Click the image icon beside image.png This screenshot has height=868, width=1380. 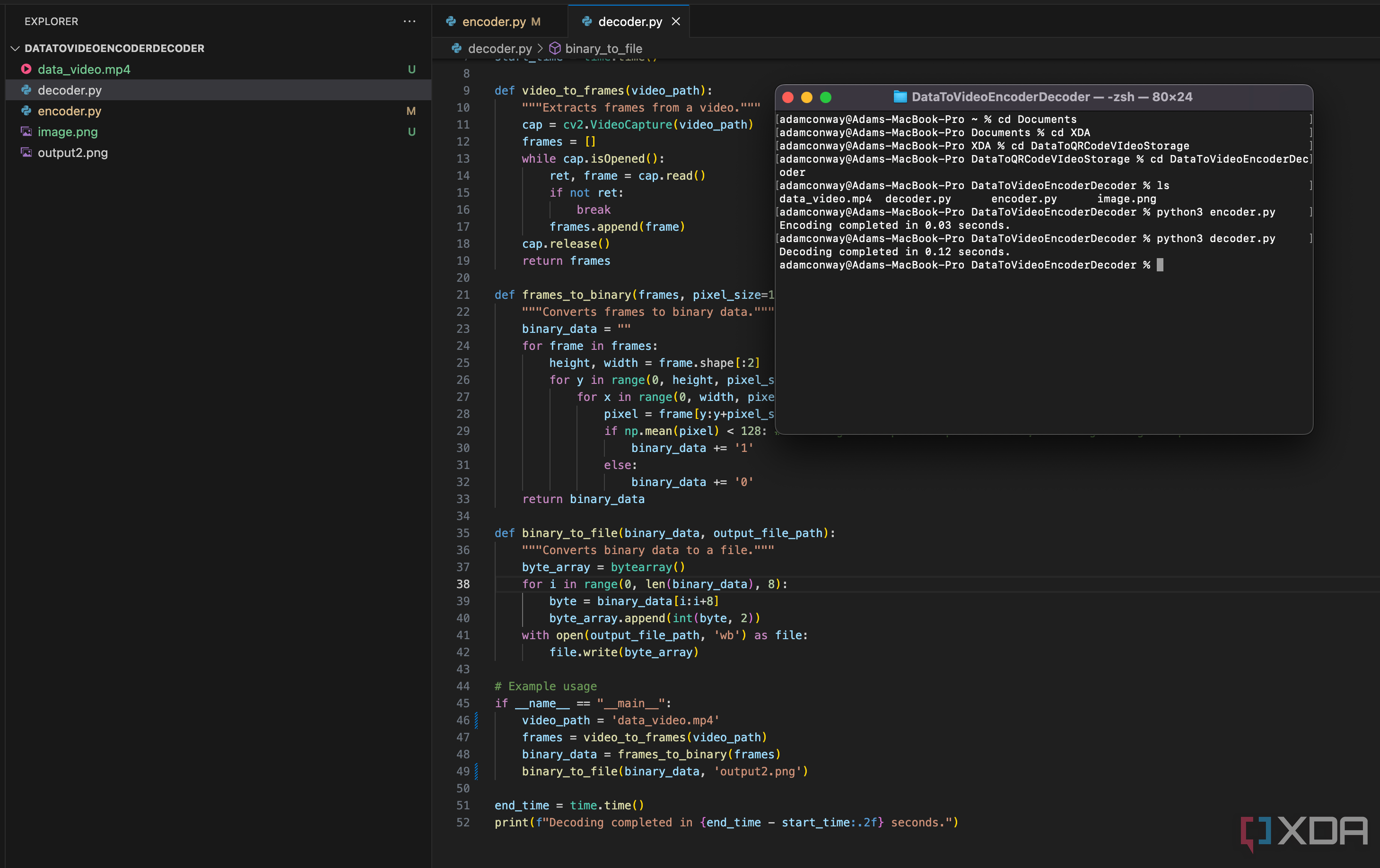pos(26,132)
